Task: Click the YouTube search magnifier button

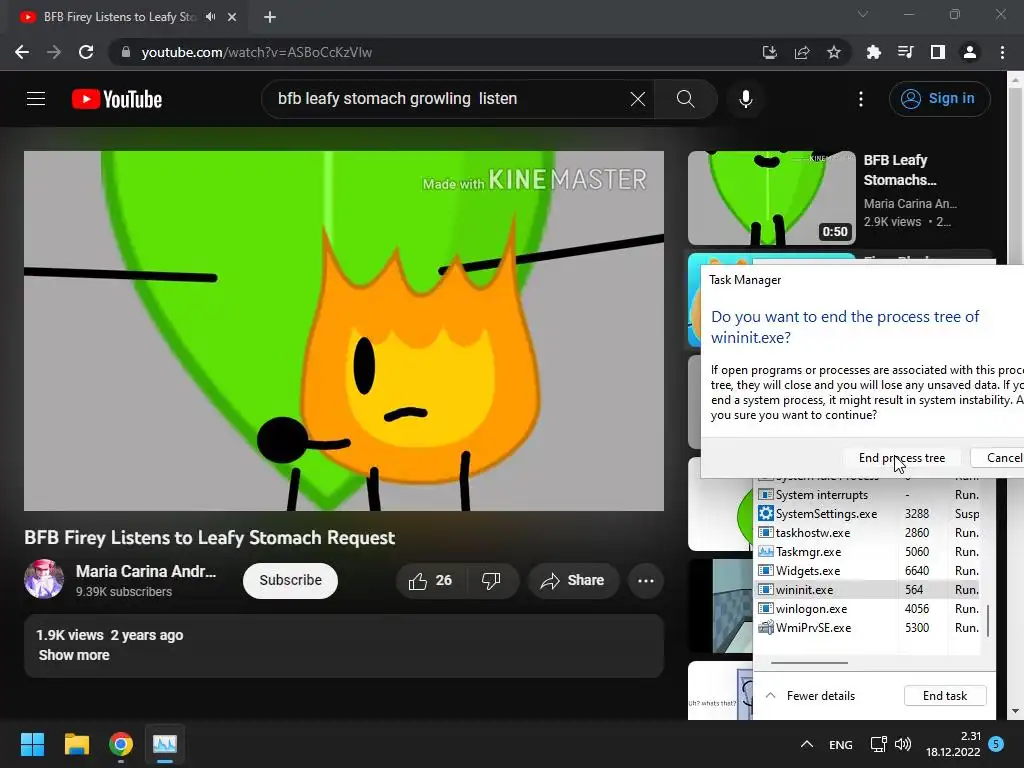Action: [x=686, y=99]
